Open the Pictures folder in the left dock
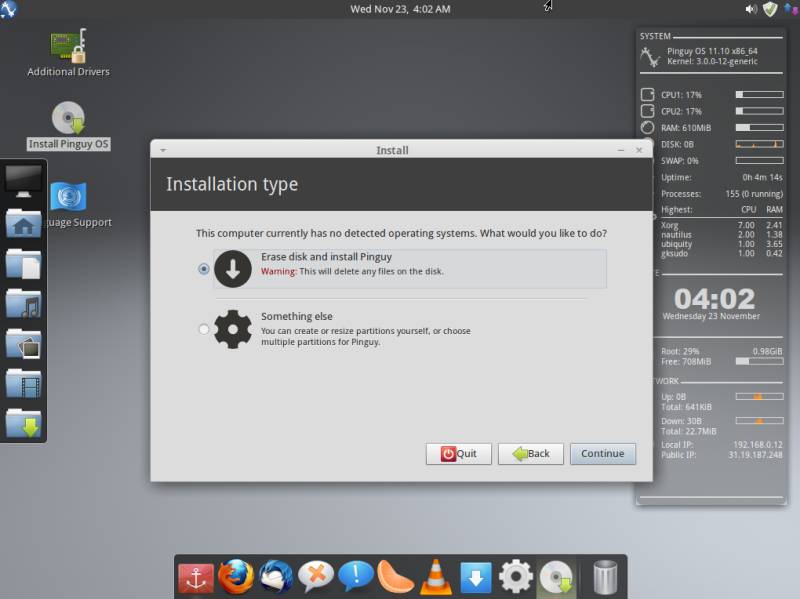The height and width of the screenshot is (599, 800). (23, 343)
